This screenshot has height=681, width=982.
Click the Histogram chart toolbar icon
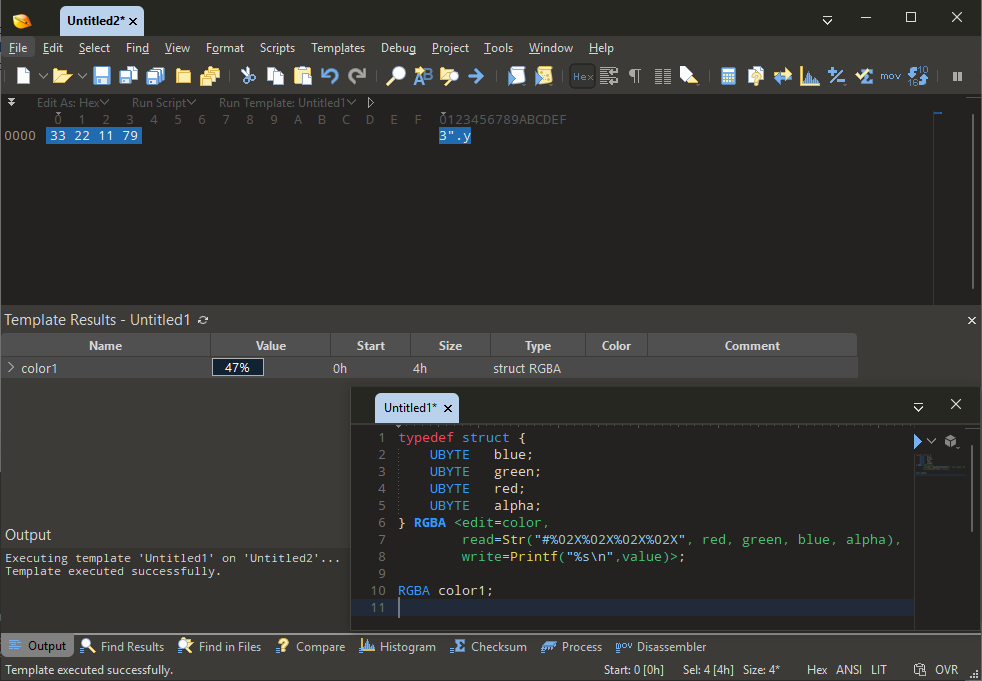810,76
